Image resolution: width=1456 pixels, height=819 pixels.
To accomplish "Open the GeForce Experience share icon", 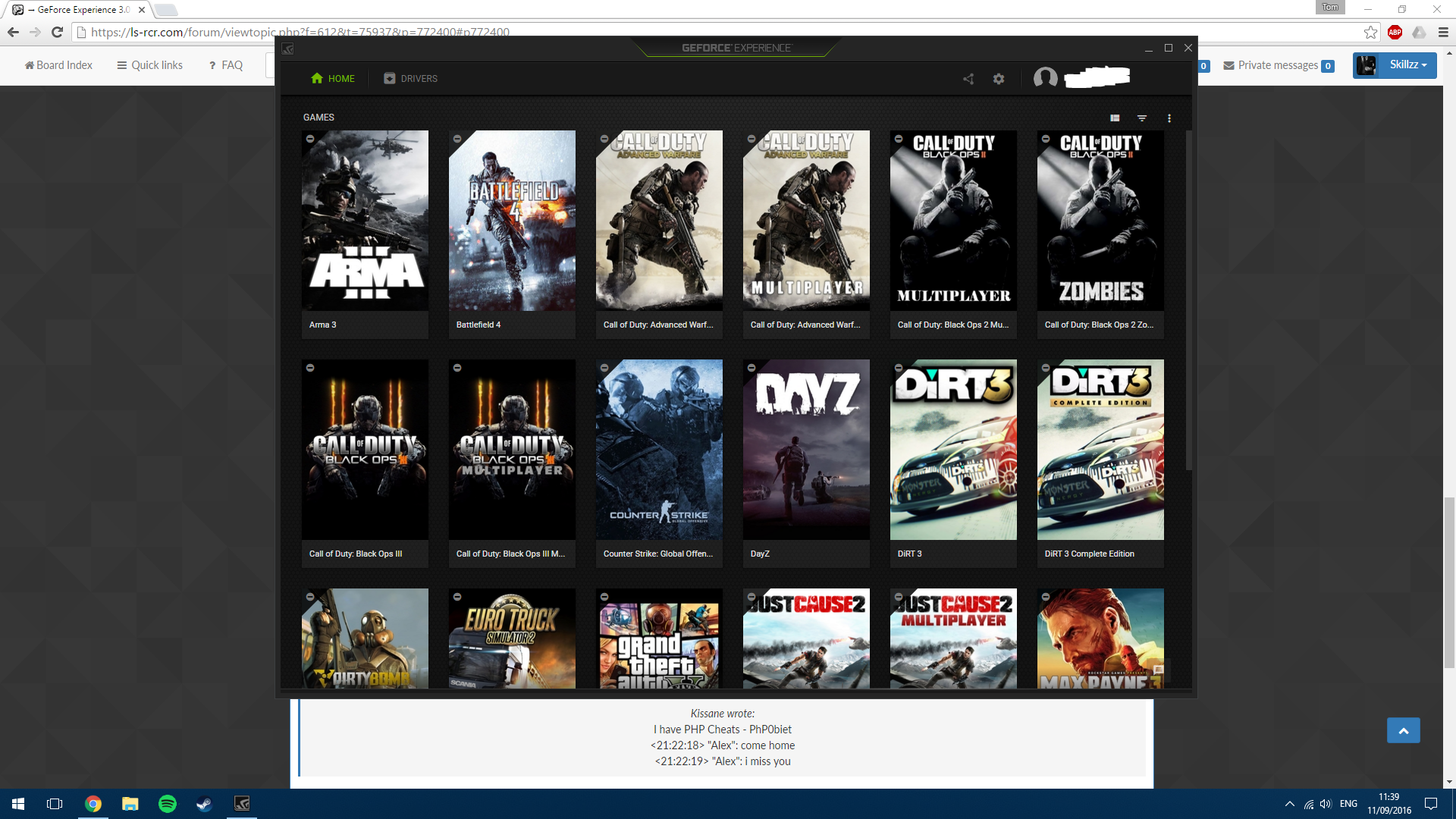I will click(968, 79).
